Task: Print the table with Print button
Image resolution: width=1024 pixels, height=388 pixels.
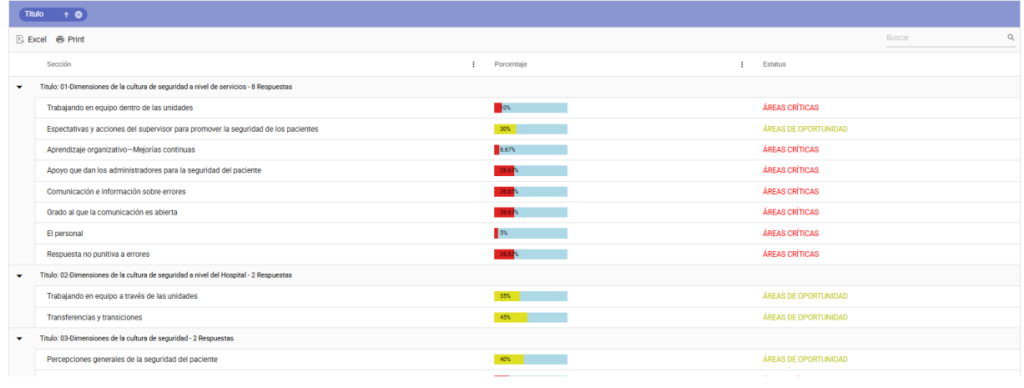Action: click(x=70, y=39)
